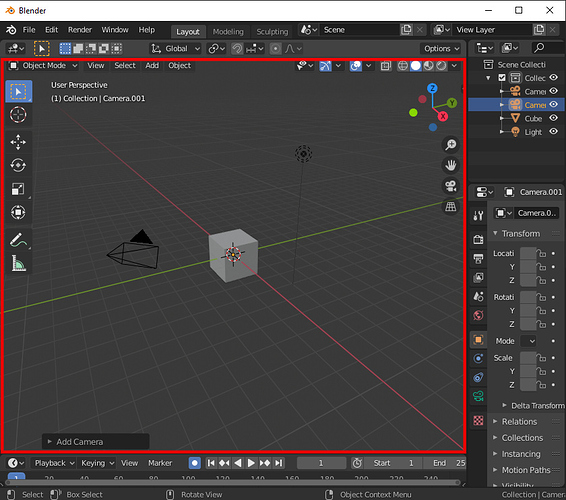
Task: Click the zoom view magnifier icon
Action: pyautogui.click(x=450, y=145)
